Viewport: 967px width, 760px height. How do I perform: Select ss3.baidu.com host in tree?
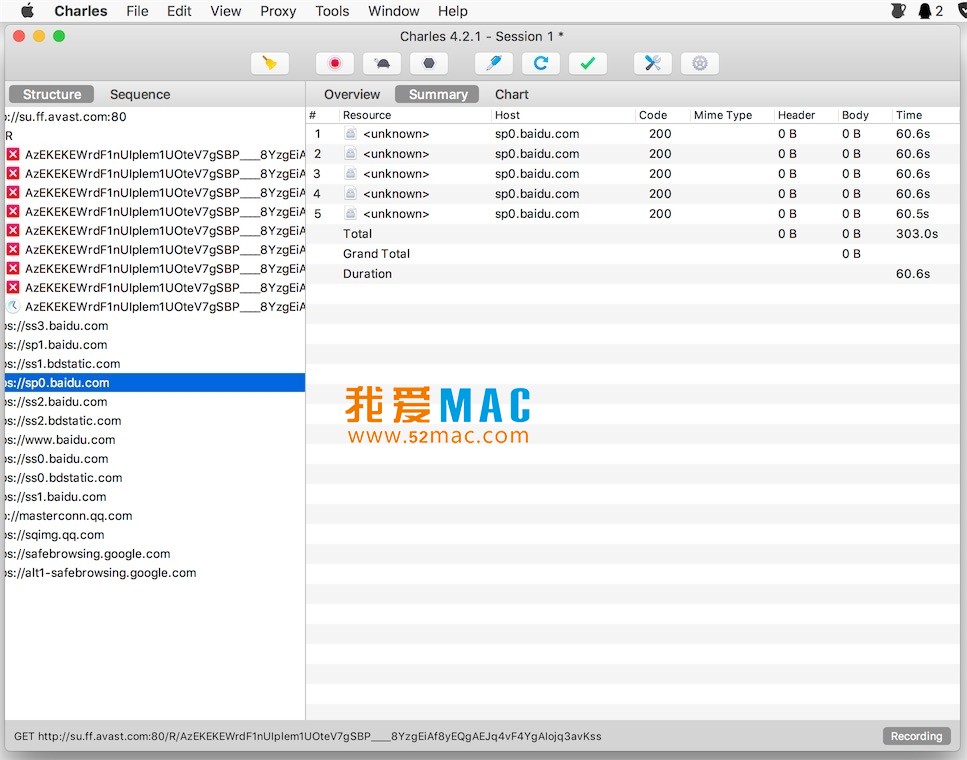[x=57, y=326]
